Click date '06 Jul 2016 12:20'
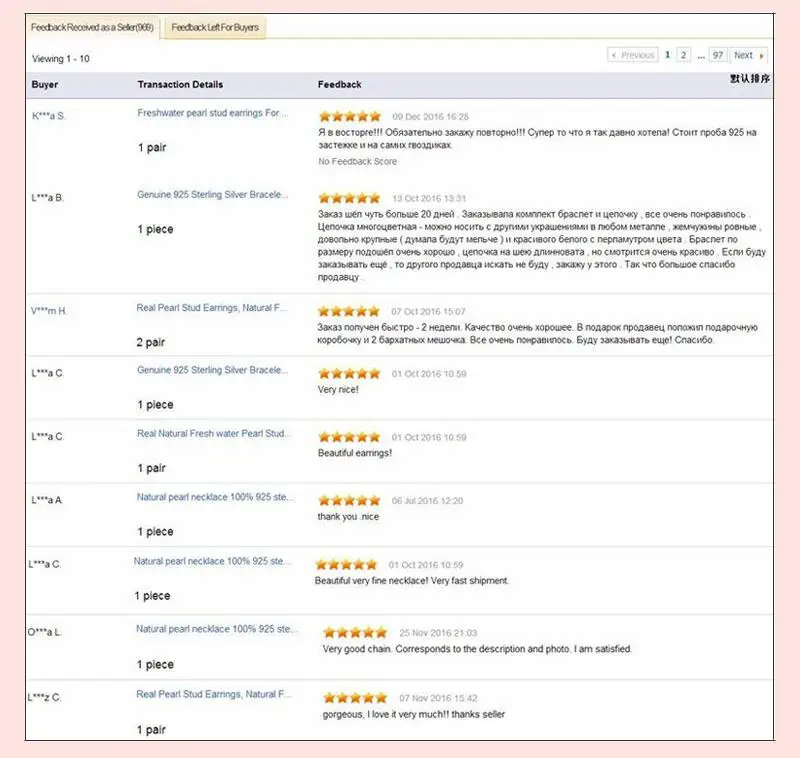Screen dimensions: 800x758 click(x=428, y=501)
